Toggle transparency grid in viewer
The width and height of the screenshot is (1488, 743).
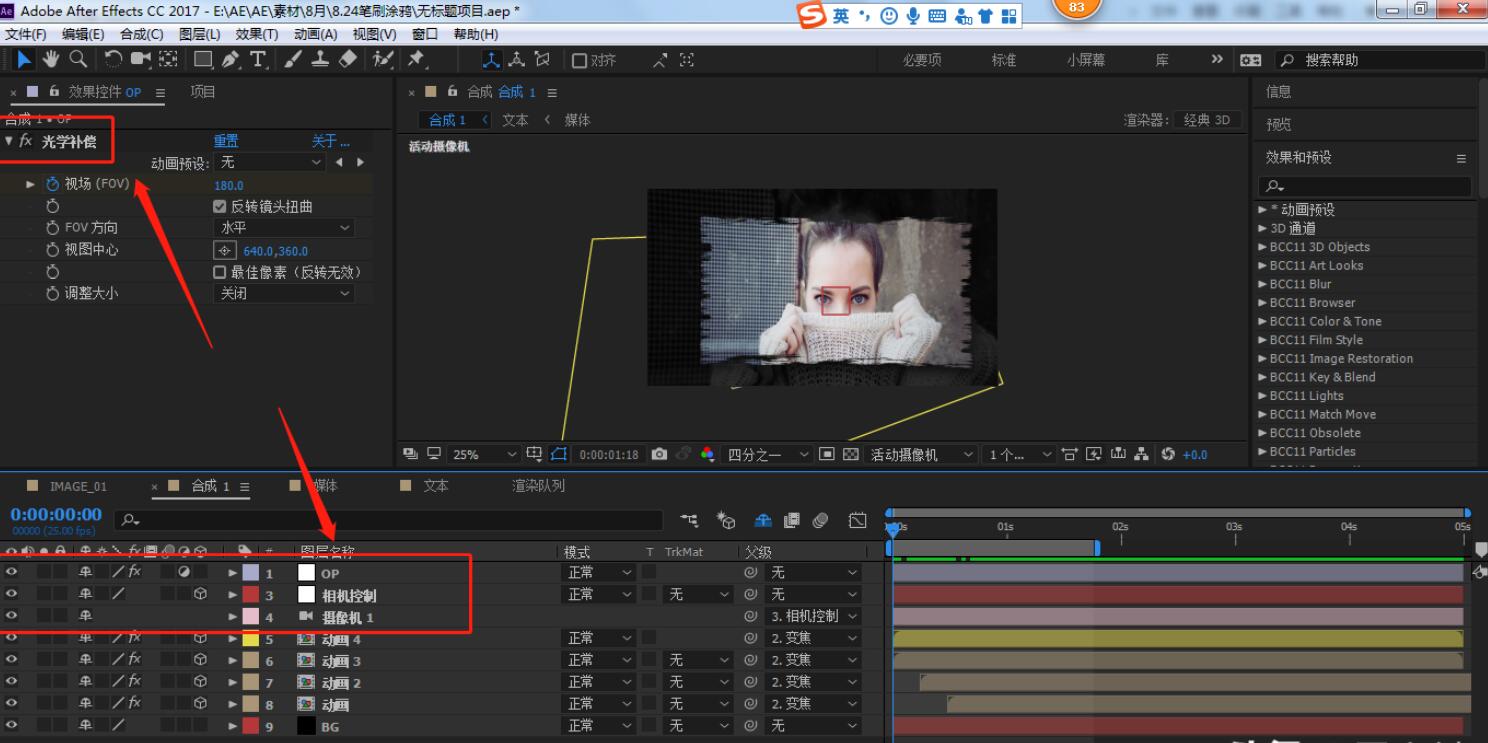pos(851,454)
